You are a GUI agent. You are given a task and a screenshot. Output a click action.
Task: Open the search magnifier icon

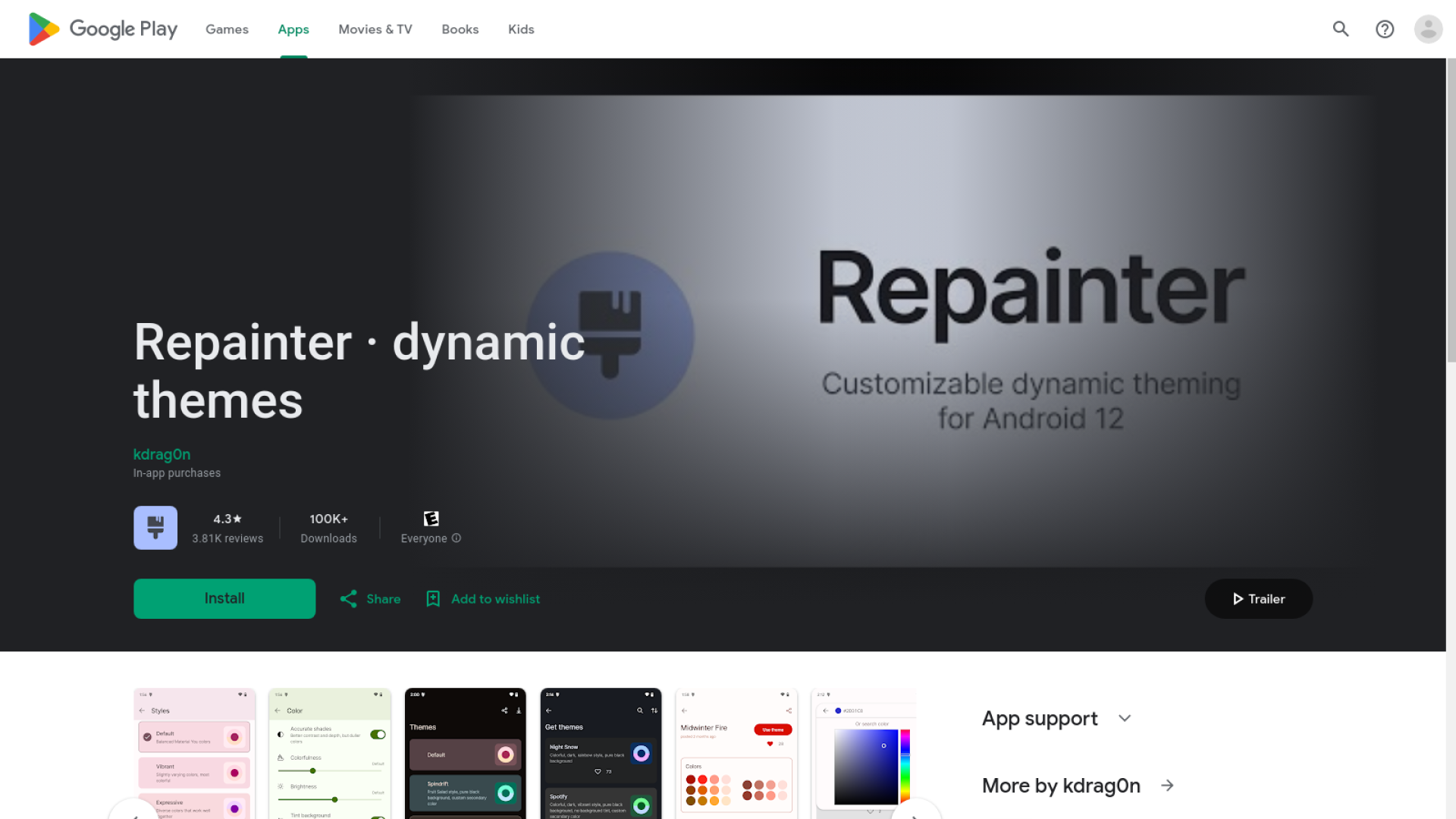(x=1341, y=29)
